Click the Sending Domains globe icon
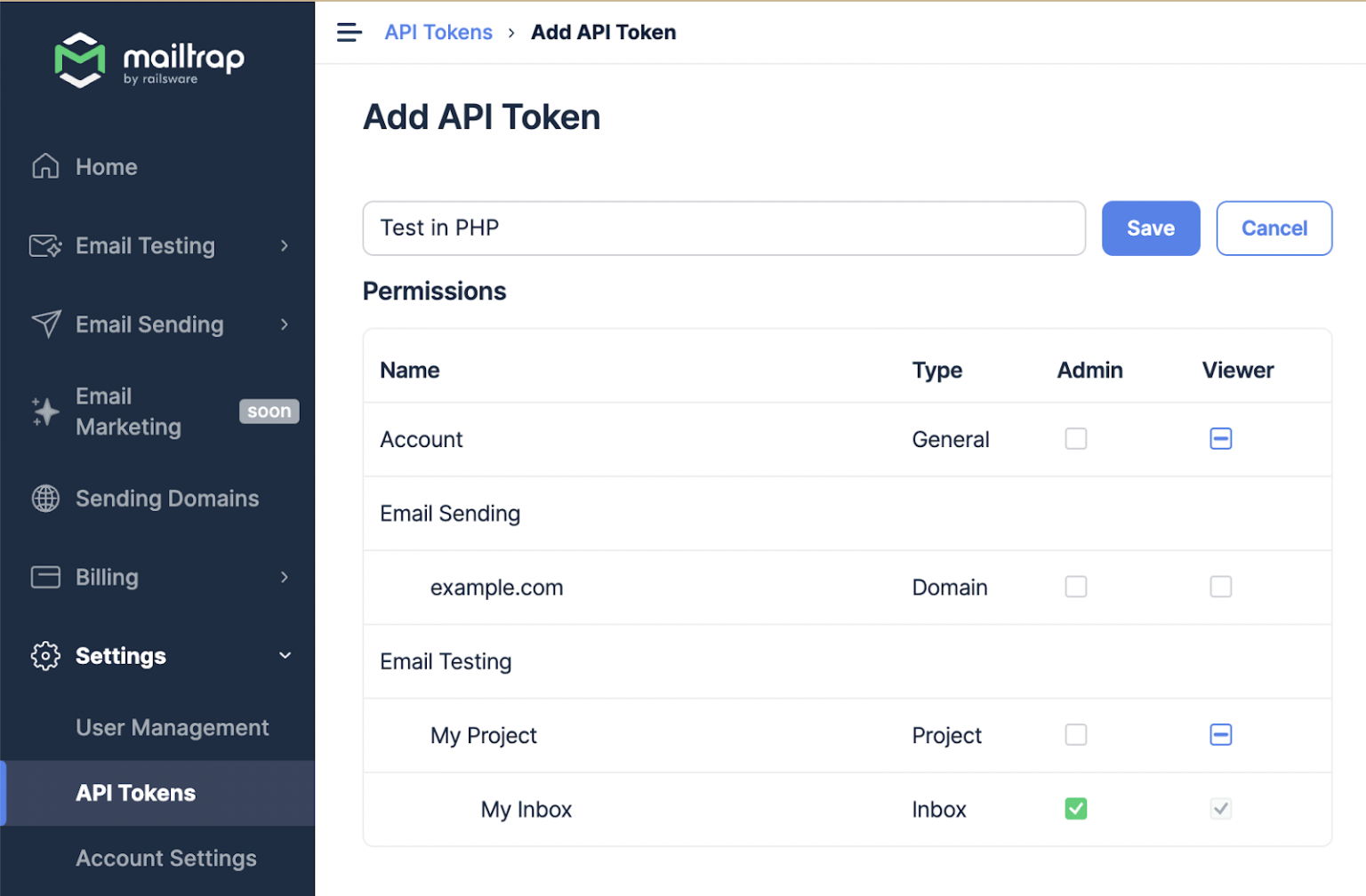The height and width of the screenshot is (896, 1366). click(x=45, y=499)
